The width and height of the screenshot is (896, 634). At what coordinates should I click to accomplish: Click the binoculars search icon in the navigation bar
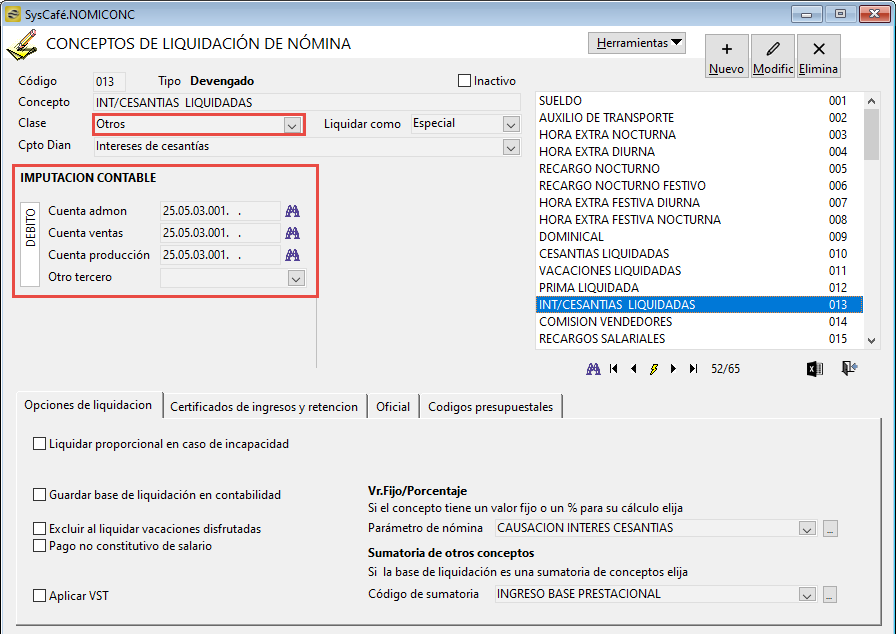pos(593,369)
